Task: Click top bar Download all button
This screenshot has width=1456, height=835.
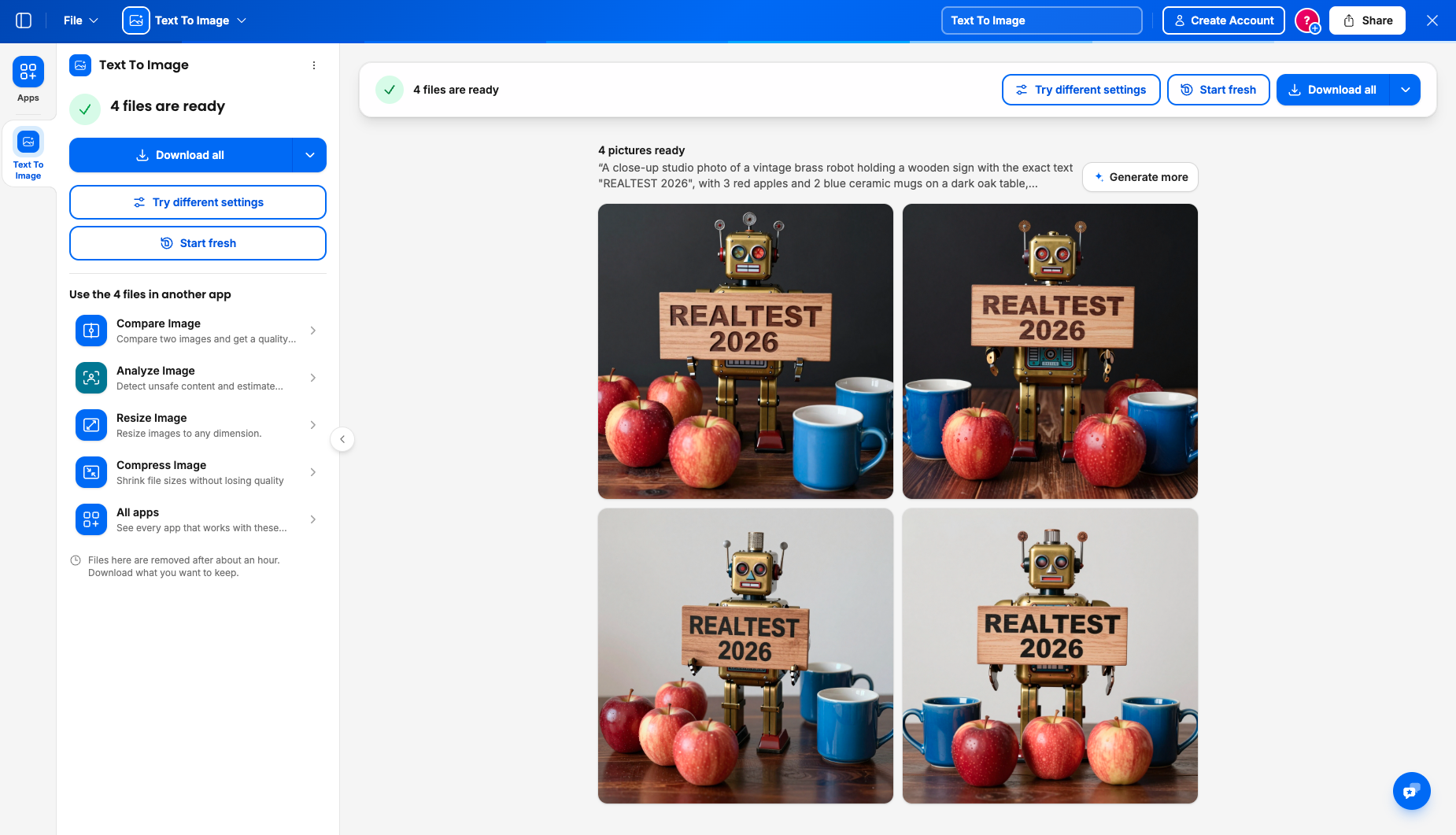Action: click(x=1333, y=90)
